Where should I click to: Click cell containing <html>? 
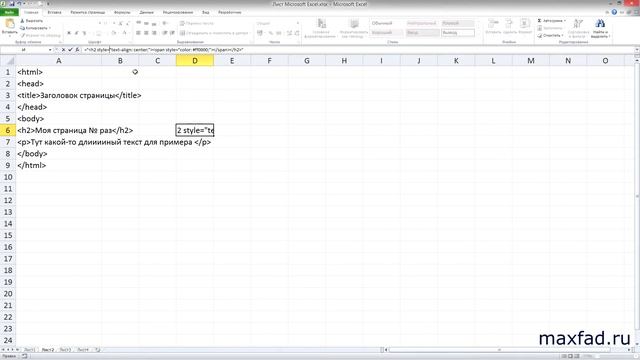(x=58, y=72)
